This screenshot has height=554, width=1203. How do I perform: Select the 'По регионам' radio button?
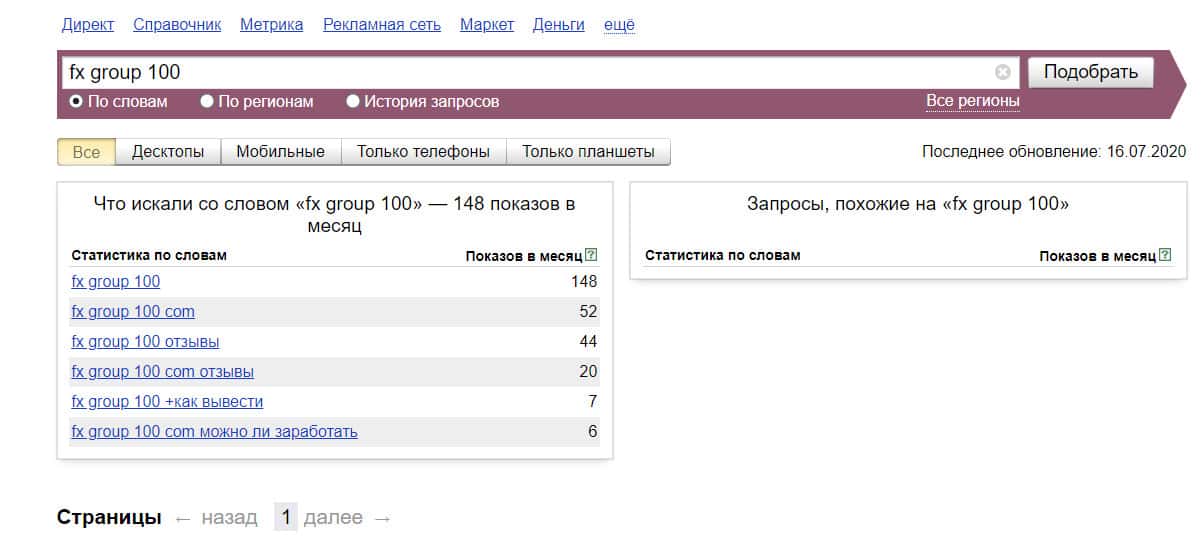[x=207, y=101]
